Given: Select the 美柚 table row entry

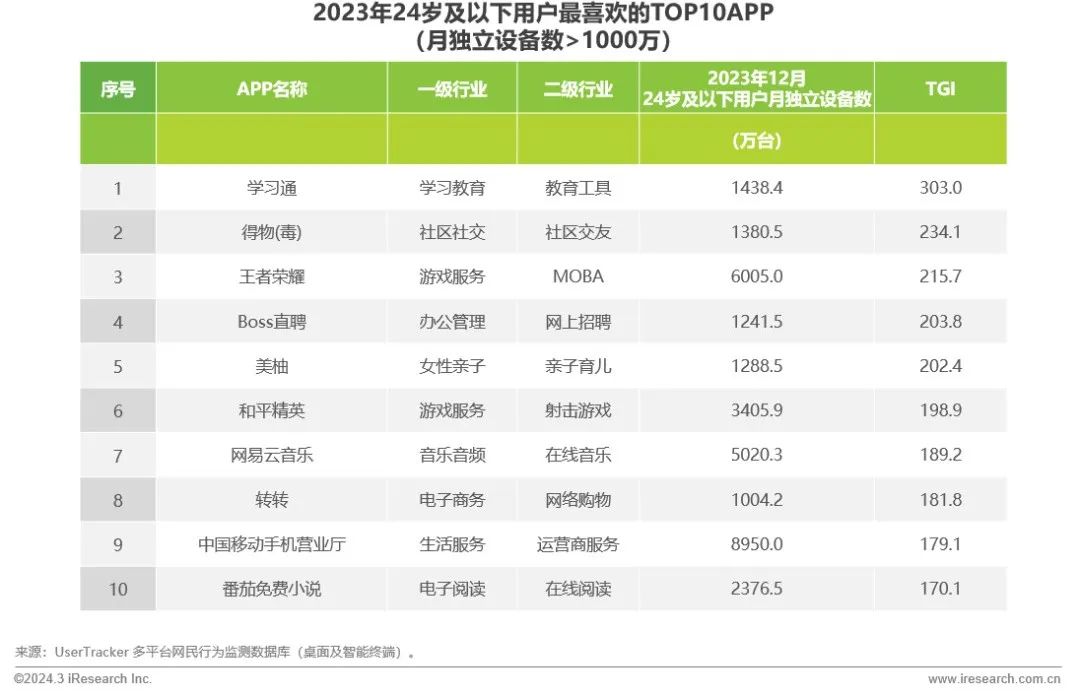Looking at the screenshot, I should click(x=271, y=366).
